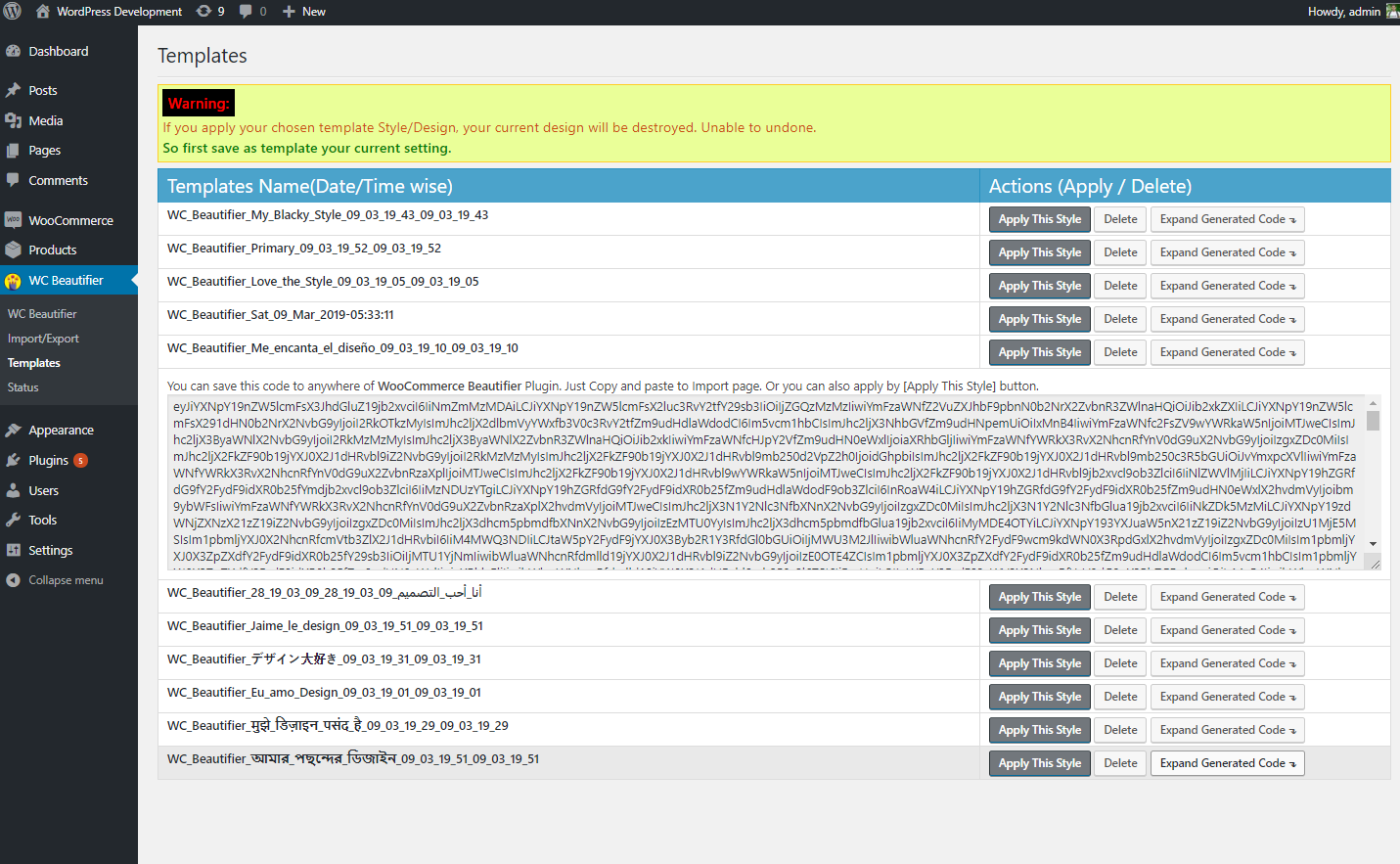Expand generated code for Primary template

(x=1228, y=252)
